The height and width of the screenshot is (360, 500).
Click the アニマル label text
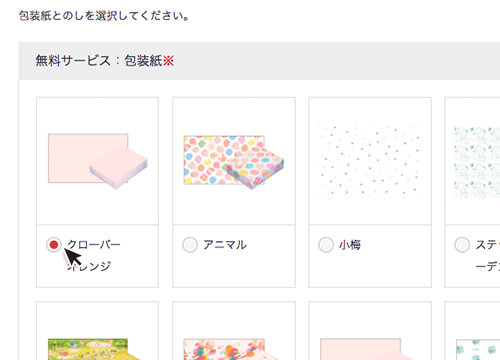225,245
